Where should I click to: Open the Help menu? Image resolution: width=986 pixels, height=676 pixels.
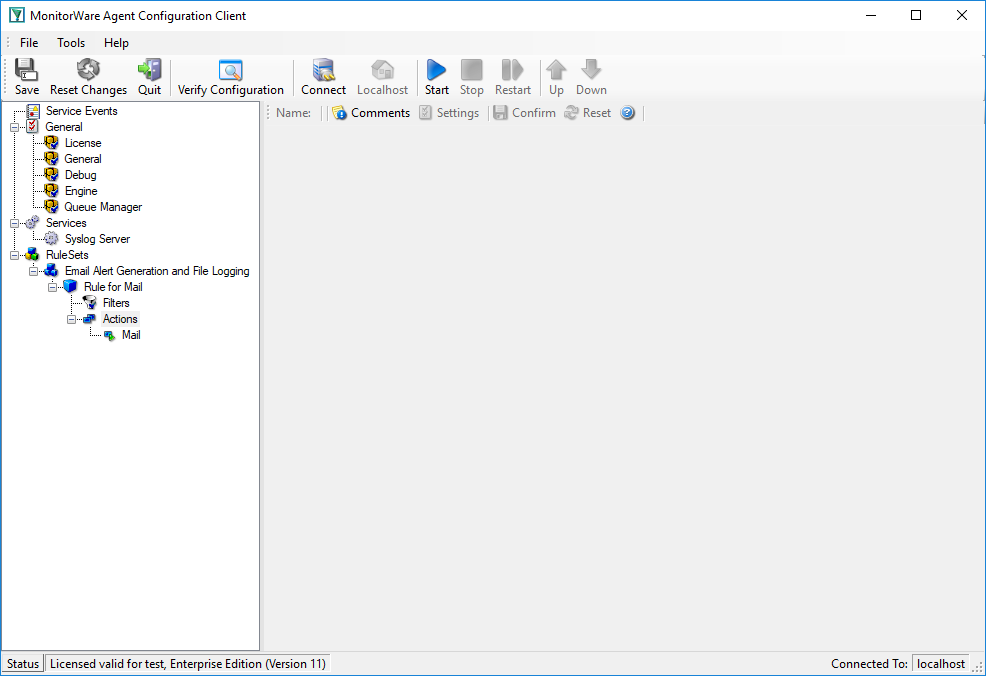pos(116,43)
